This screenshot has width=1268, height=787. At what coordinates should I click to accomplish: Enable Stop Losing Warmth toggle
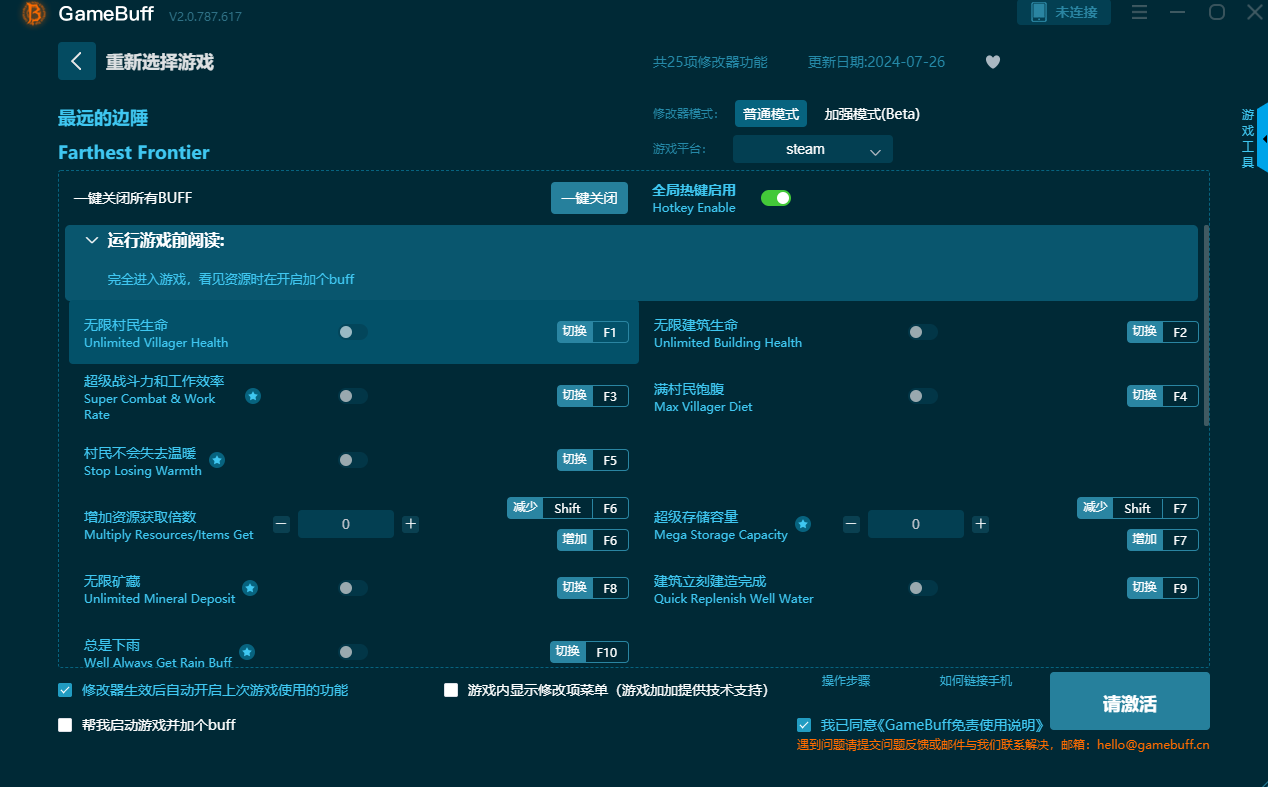tap(353, 460)
